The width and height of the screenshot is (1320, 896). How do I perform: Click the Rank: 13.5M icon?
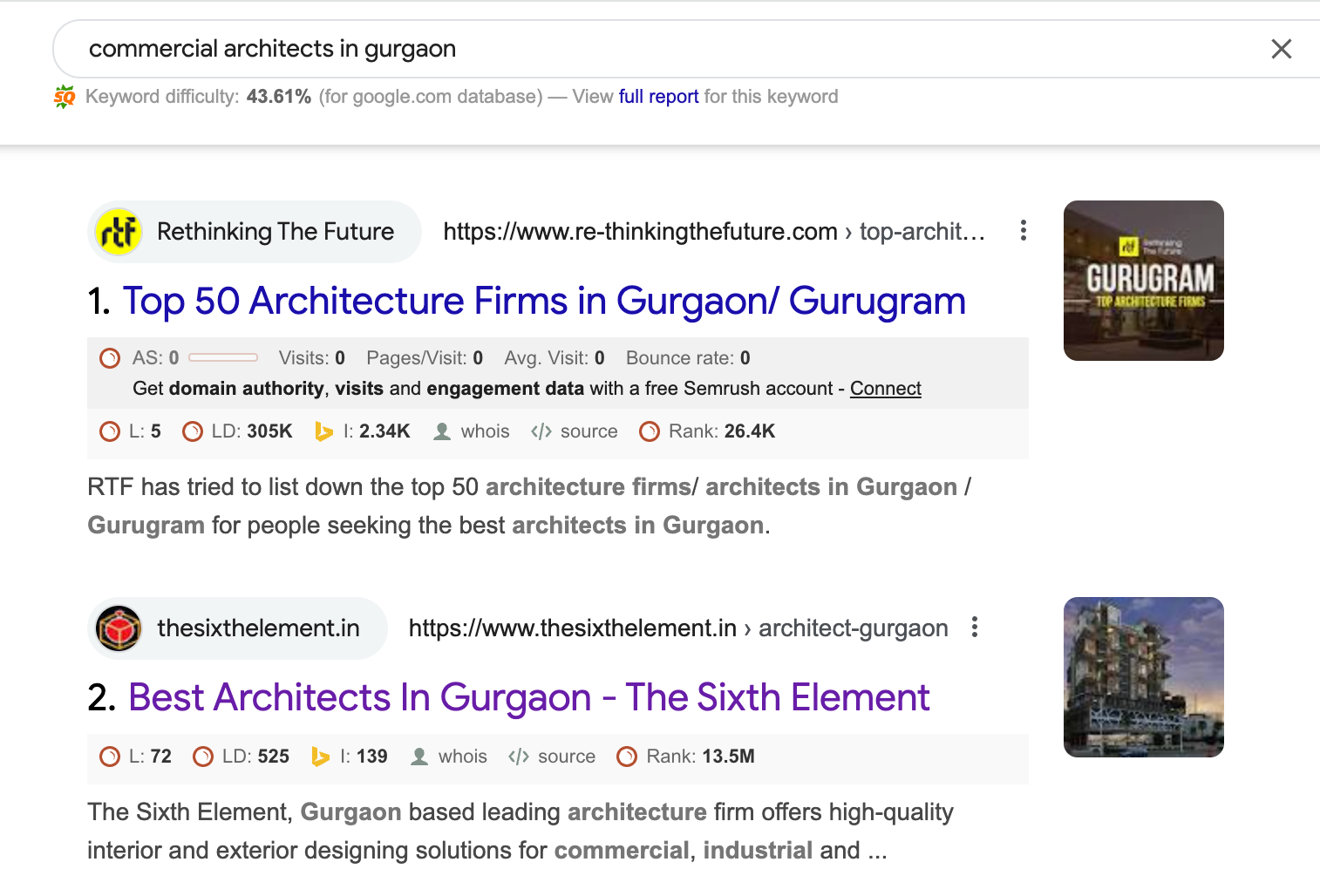pyautogui.click(x=627, y=757)
